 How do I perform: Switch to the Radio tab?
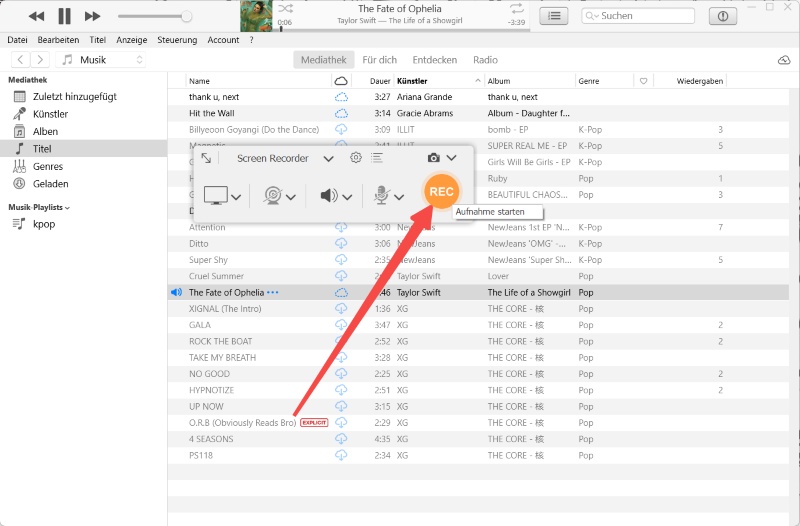[x=485, y=60]
